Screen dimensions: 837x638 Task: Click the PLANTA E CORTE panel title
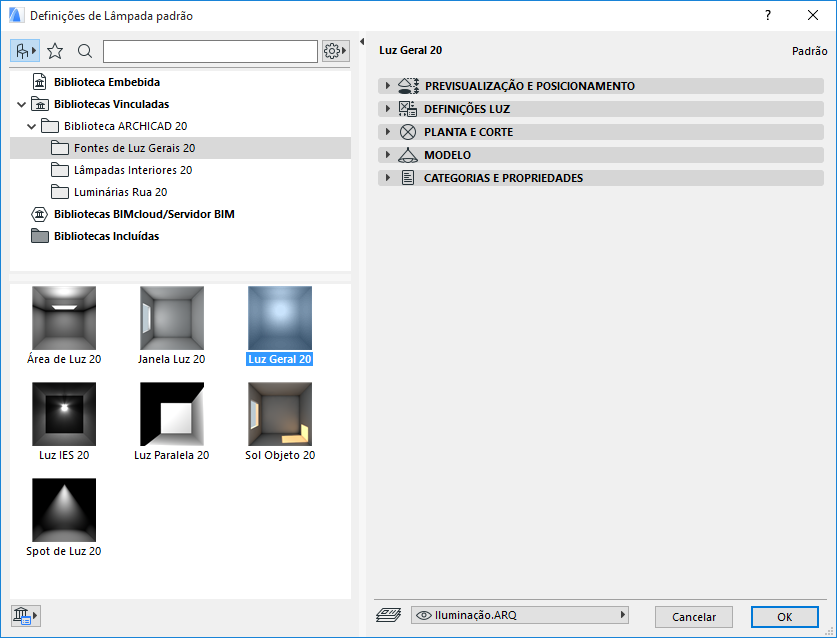point(468,132)
